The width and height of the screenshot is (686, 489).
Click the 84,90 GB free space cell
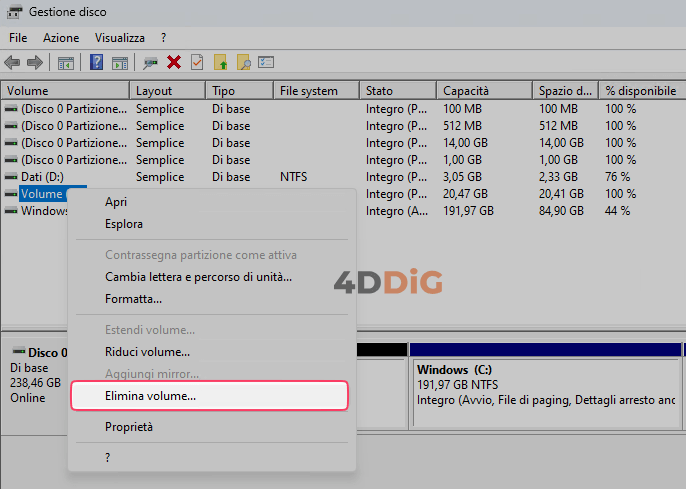click(x=561, y=211)
